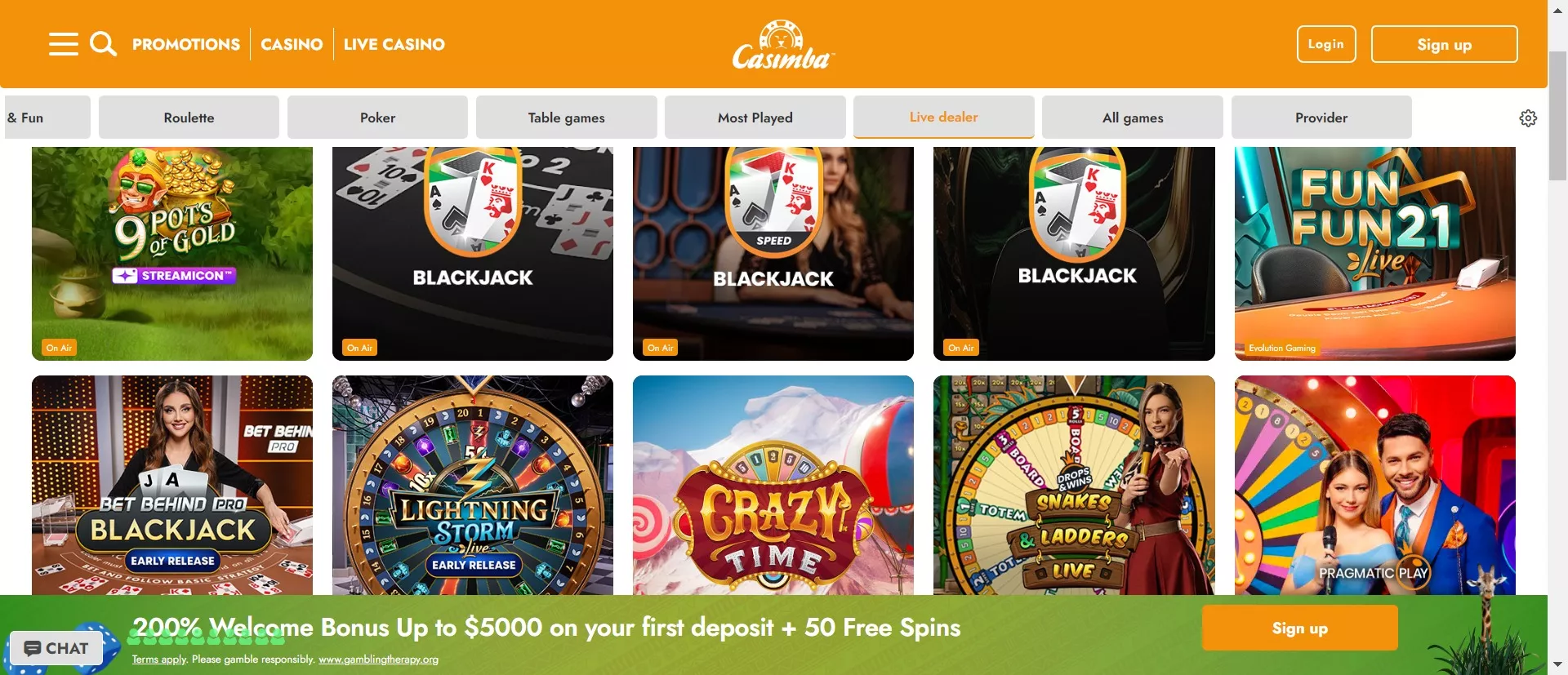
Task: Visit the gamblingtherapy.org link
Action: (x=378, y=659)
